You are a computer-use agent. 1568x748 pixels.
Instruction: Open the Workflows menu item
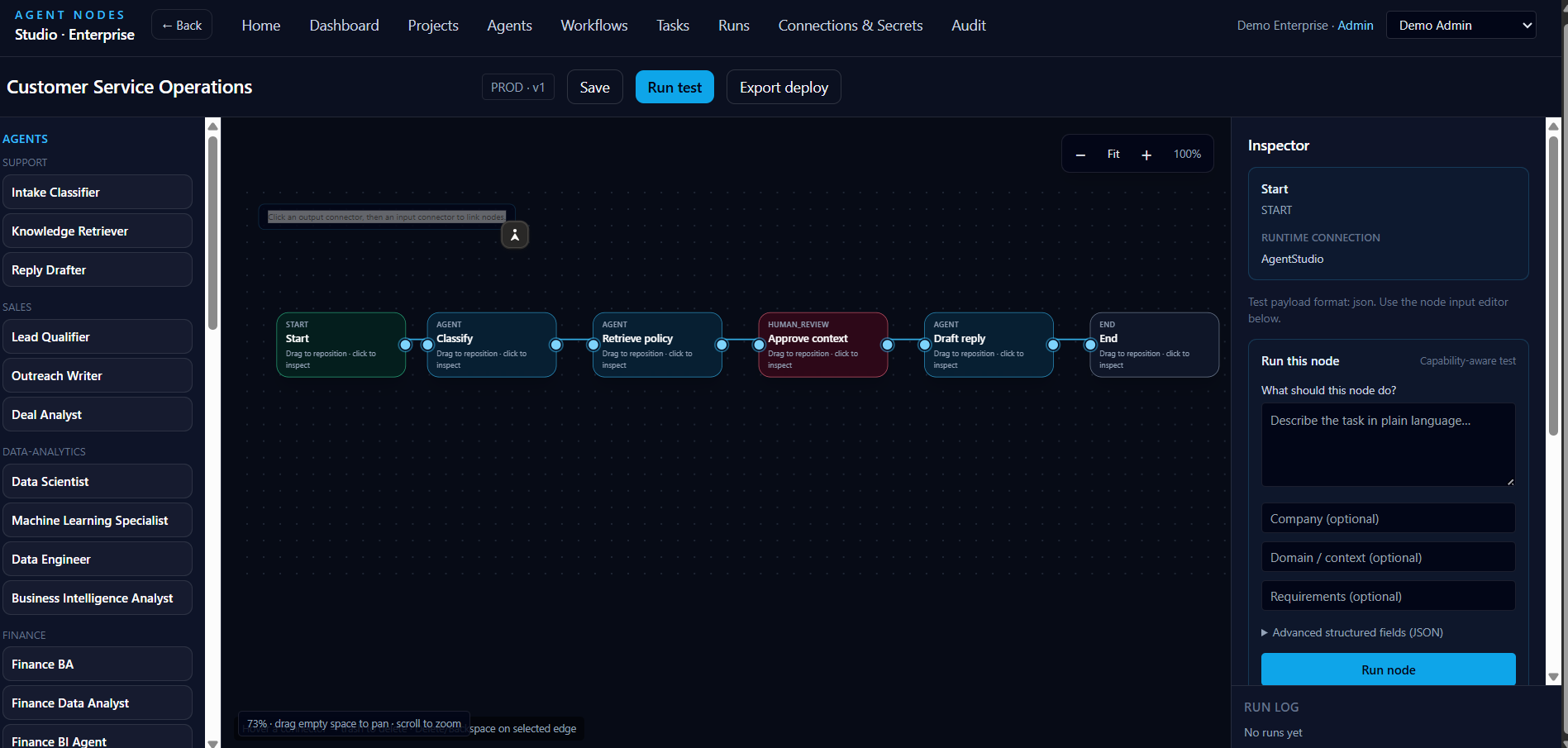(594, 26)
